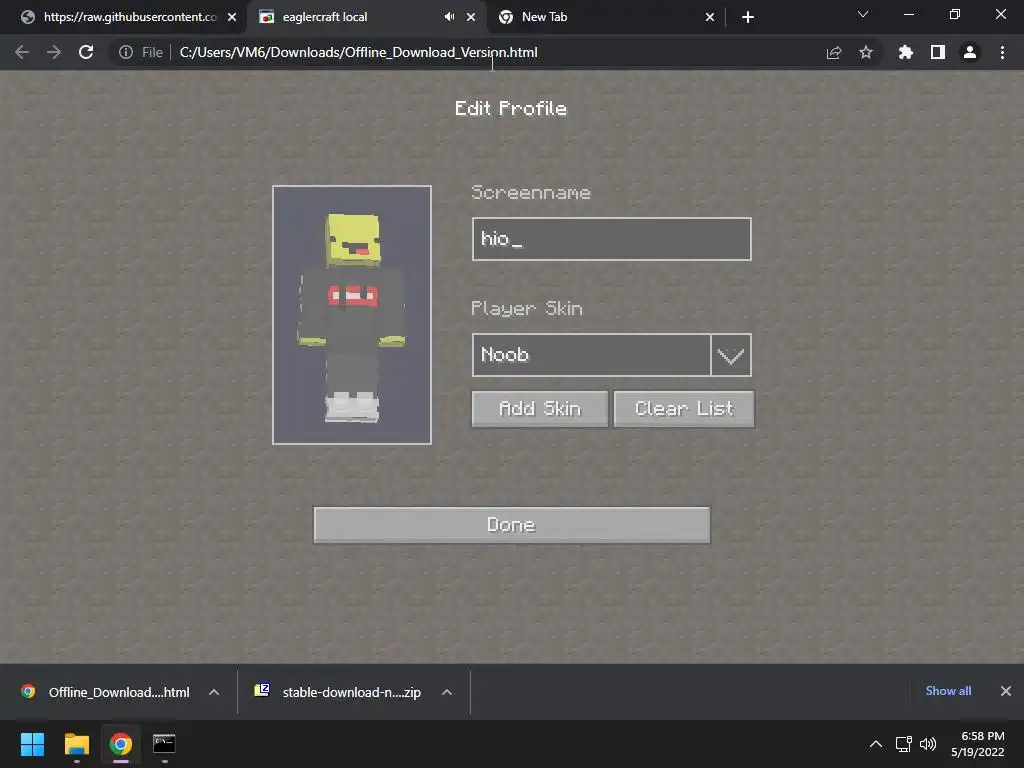Expand options for Offline_Download html download
1024x768 pixels.
pyautogui.click(x=214, y=692)
